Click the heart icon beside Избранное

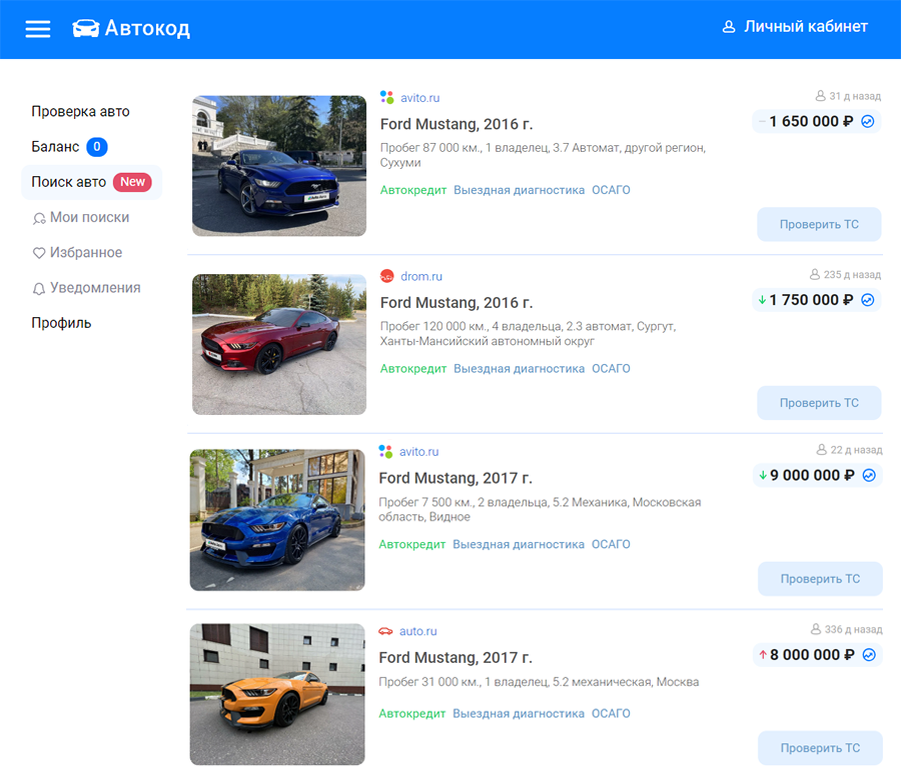(x=39, y=253)
